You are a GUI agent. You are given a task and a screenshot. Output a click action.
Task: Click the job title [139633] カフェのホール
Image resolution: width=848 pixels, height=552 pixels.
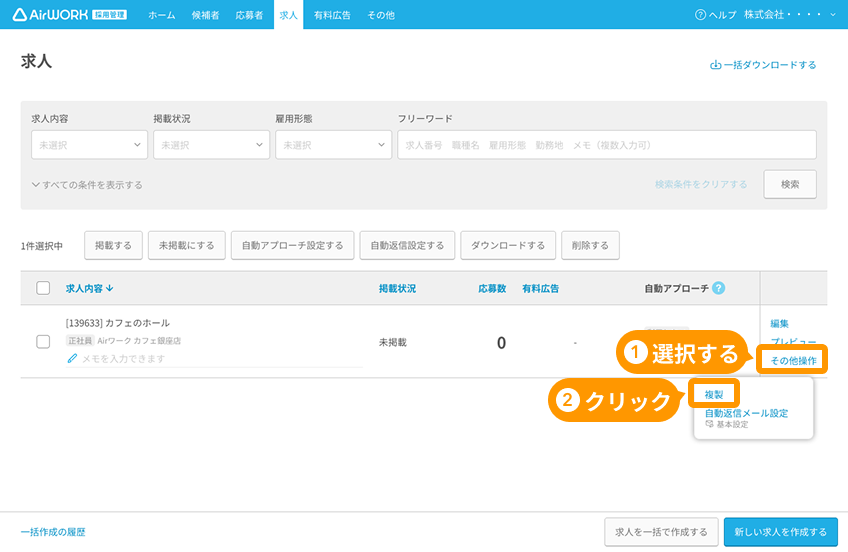(118, 323)
